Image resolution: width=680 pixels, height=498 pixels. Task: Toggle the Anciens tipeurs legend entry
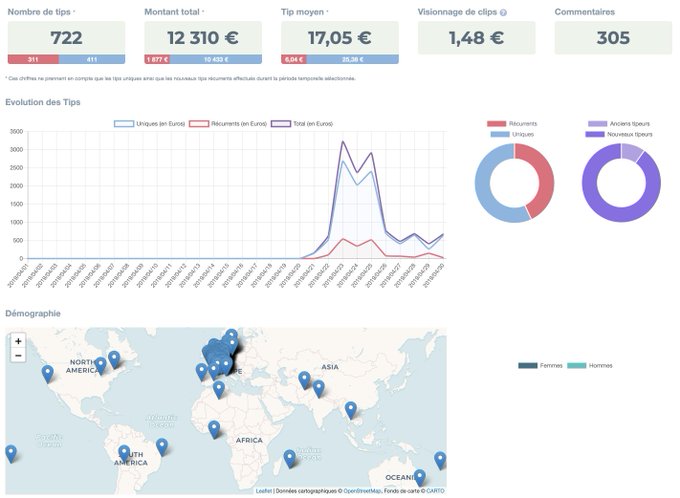pyautogui.click(x=619, y=124)
